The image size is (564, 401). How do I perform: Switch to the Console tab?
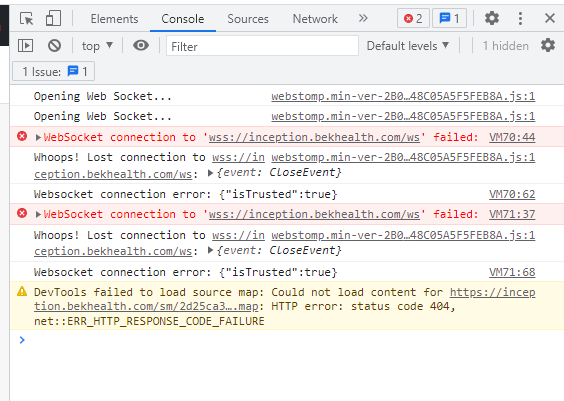[x=183, y=19]
